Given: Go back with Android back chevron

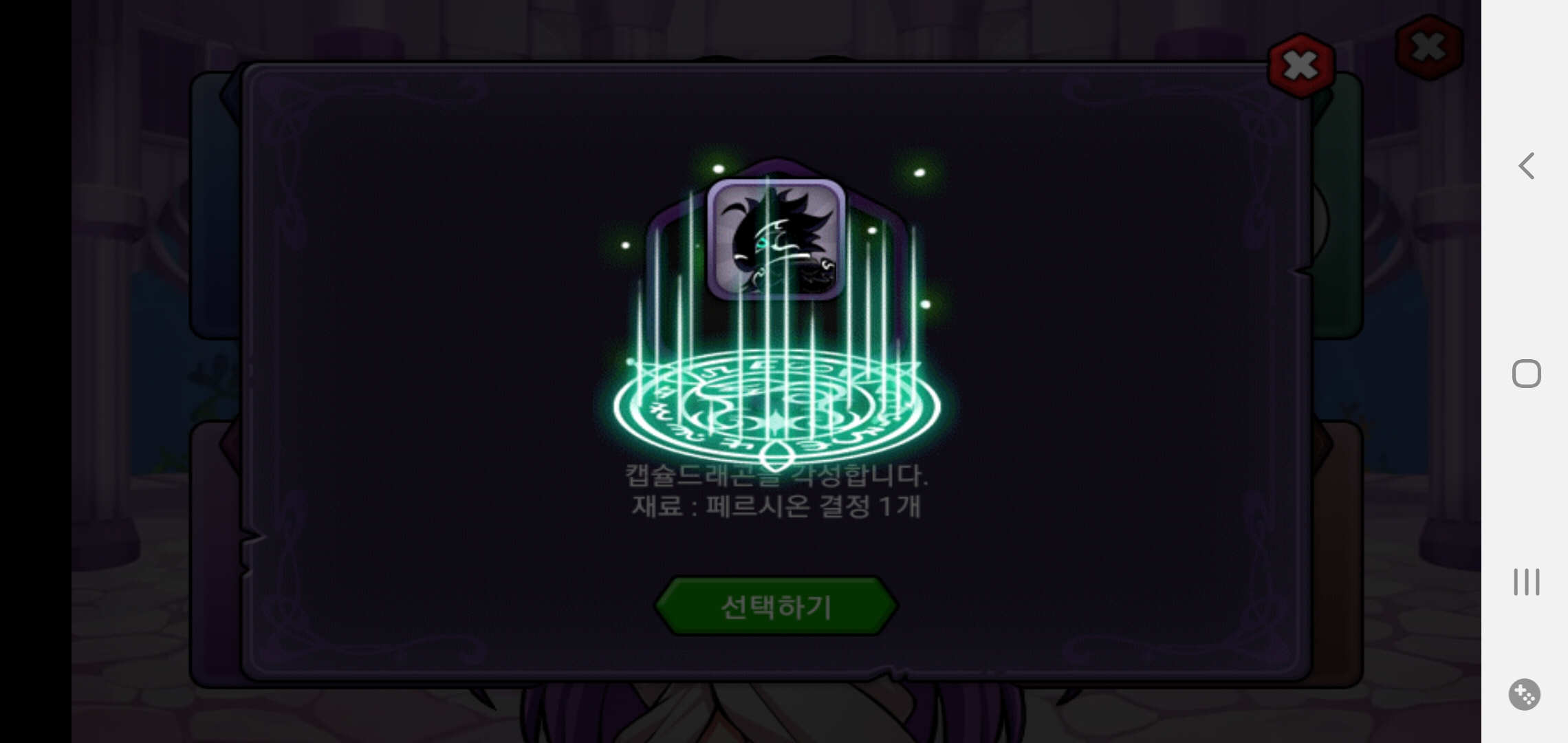Looking at the screenshot, I should (x=1526, y=166).
